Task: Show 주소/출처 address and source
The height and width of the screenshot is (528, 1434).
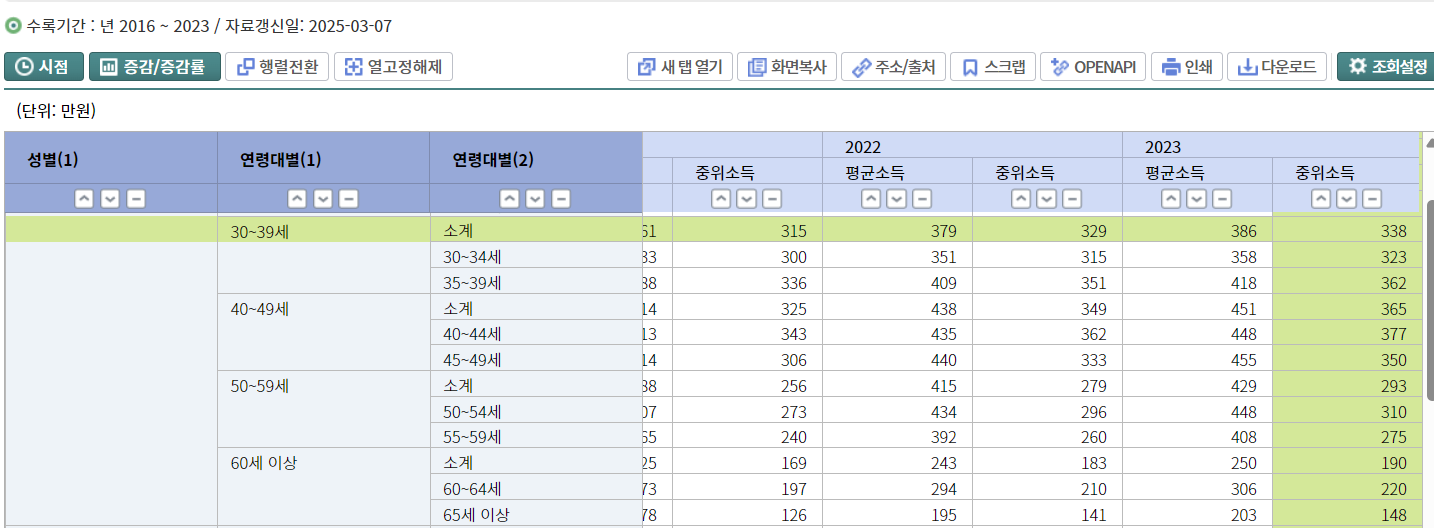Action: (x=894, y=67)
